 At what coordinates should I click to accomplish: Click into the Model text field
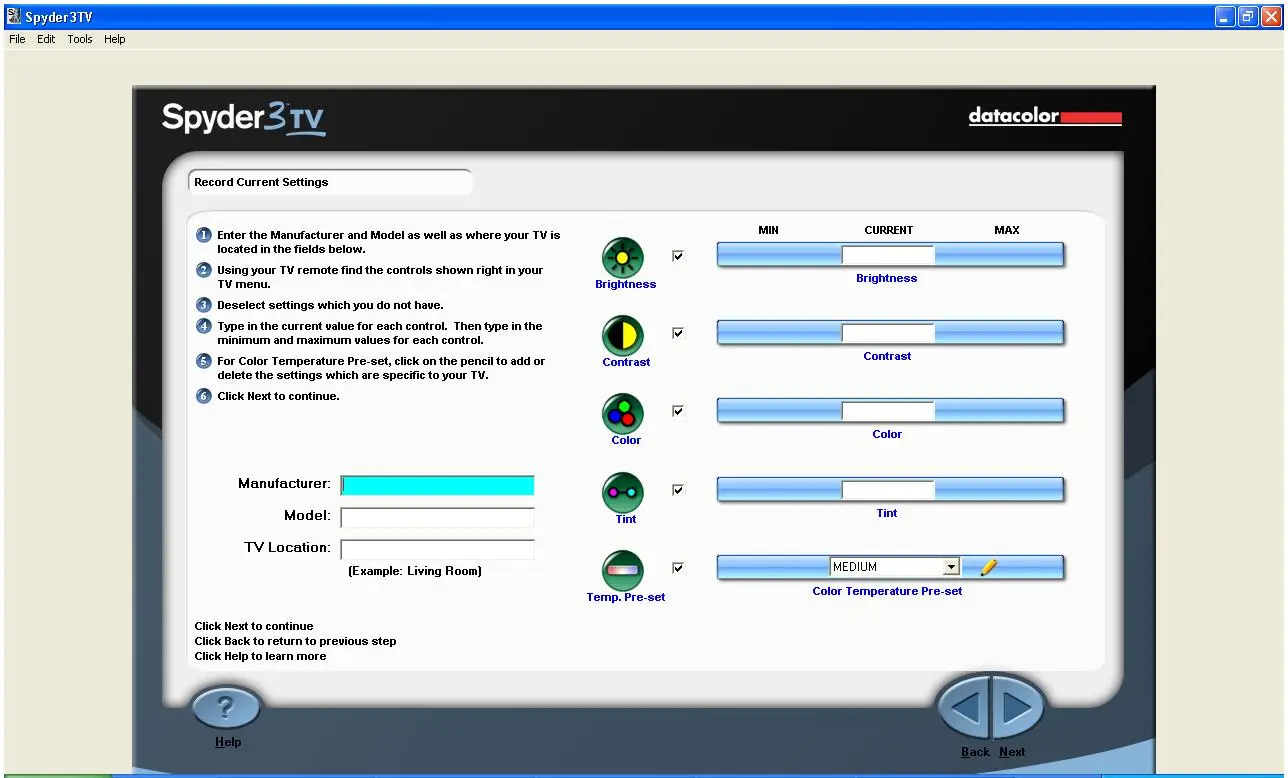437,517
